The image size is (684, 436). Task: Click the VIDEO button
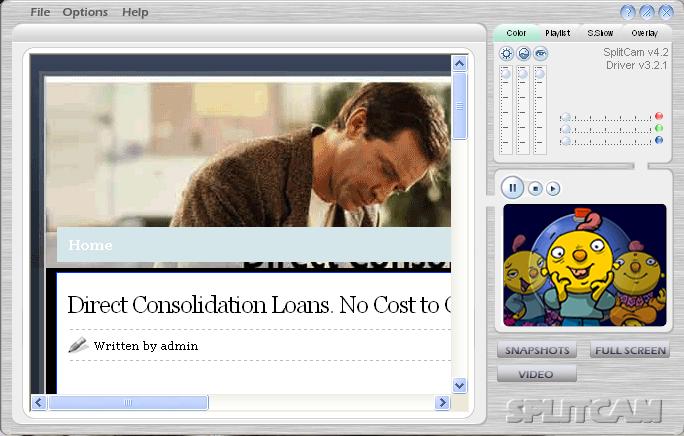click(537, 374)
